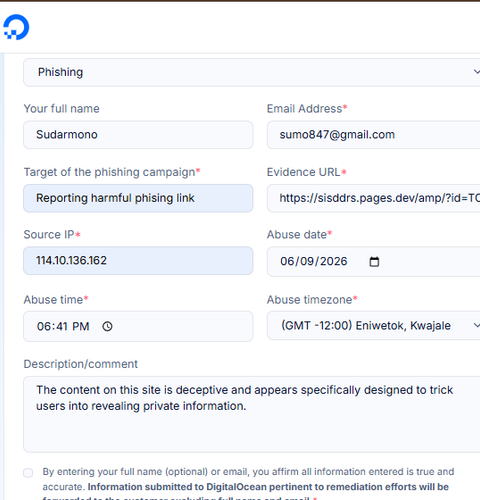The width and height of the screenshot is (480, 500).
Task: Click the full name field containing Sudarmono
Action: tap(138, 135)
